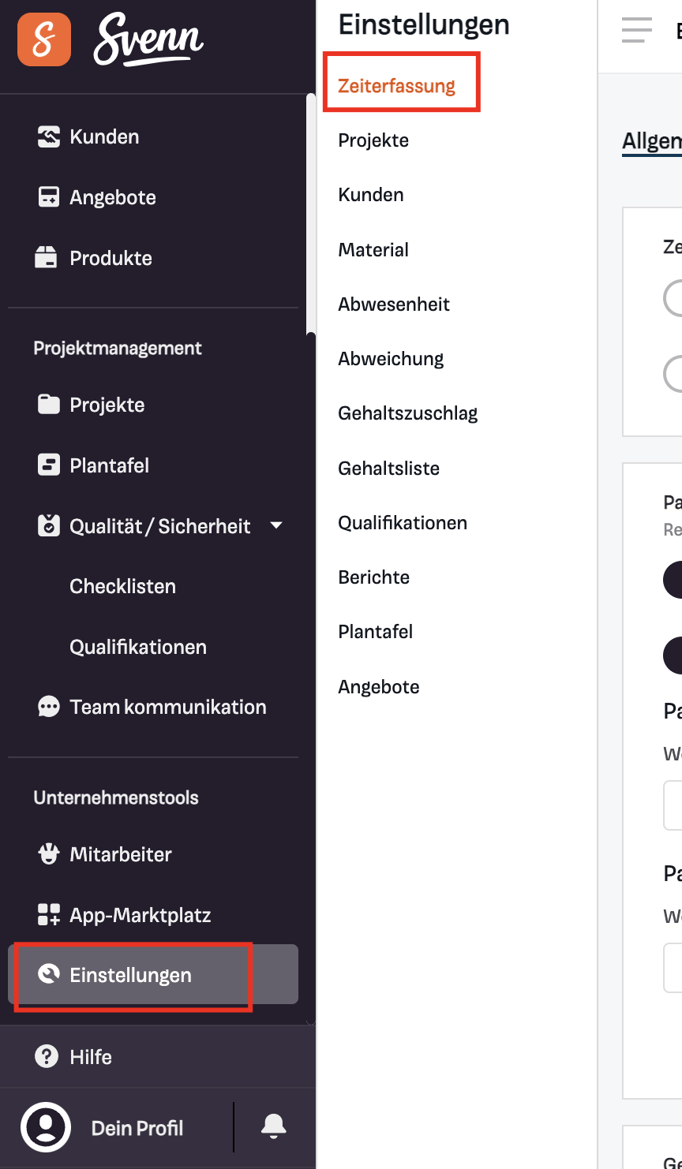The height and width of the screenshot is (1169, 682).
Task: Open Checklisten under Qualität / Sicherheit
Action: [123, 586]
